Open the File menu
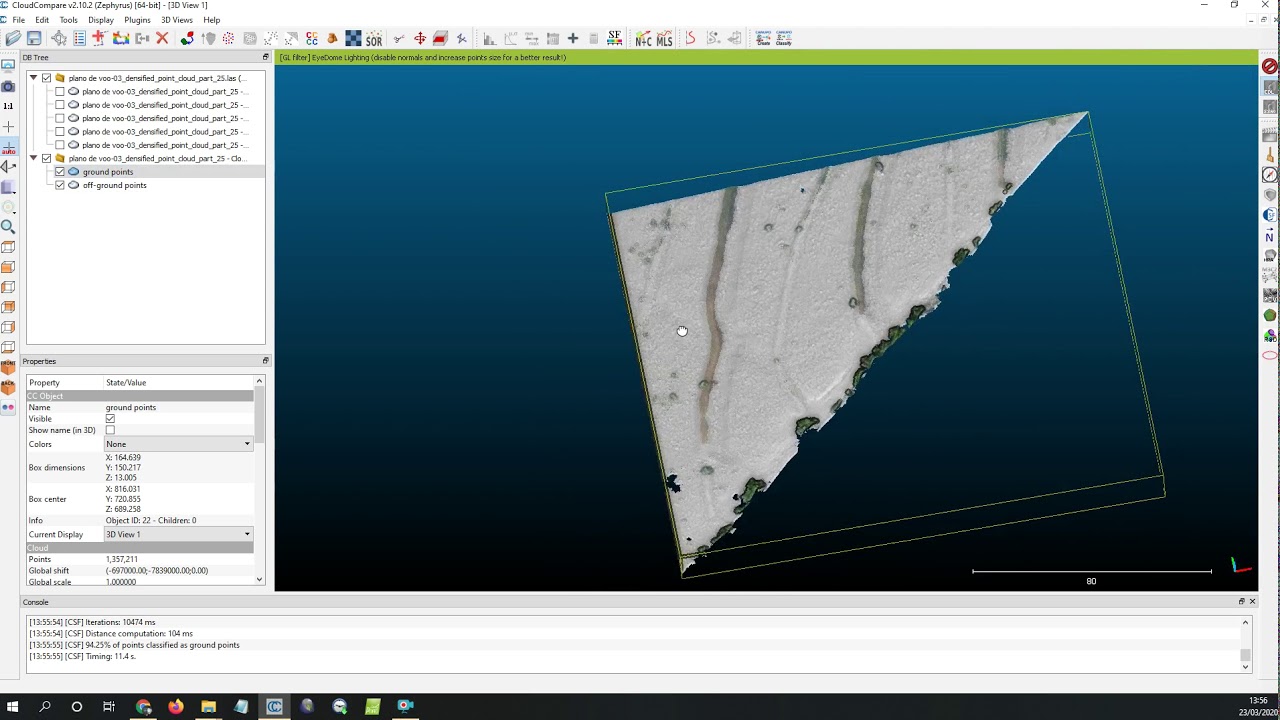Image resolution: width=1280 pixels, height=720 pixels. (x=18, y=20)
